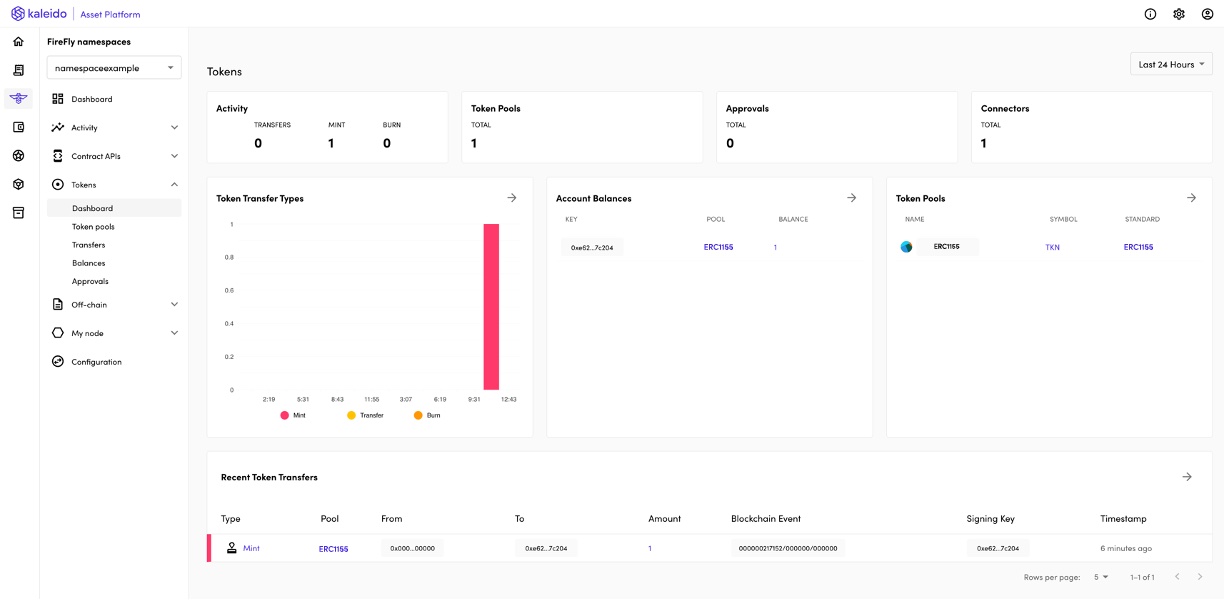
Task: Open the info icon in the top bar
Action: (x=1149, y=13)
